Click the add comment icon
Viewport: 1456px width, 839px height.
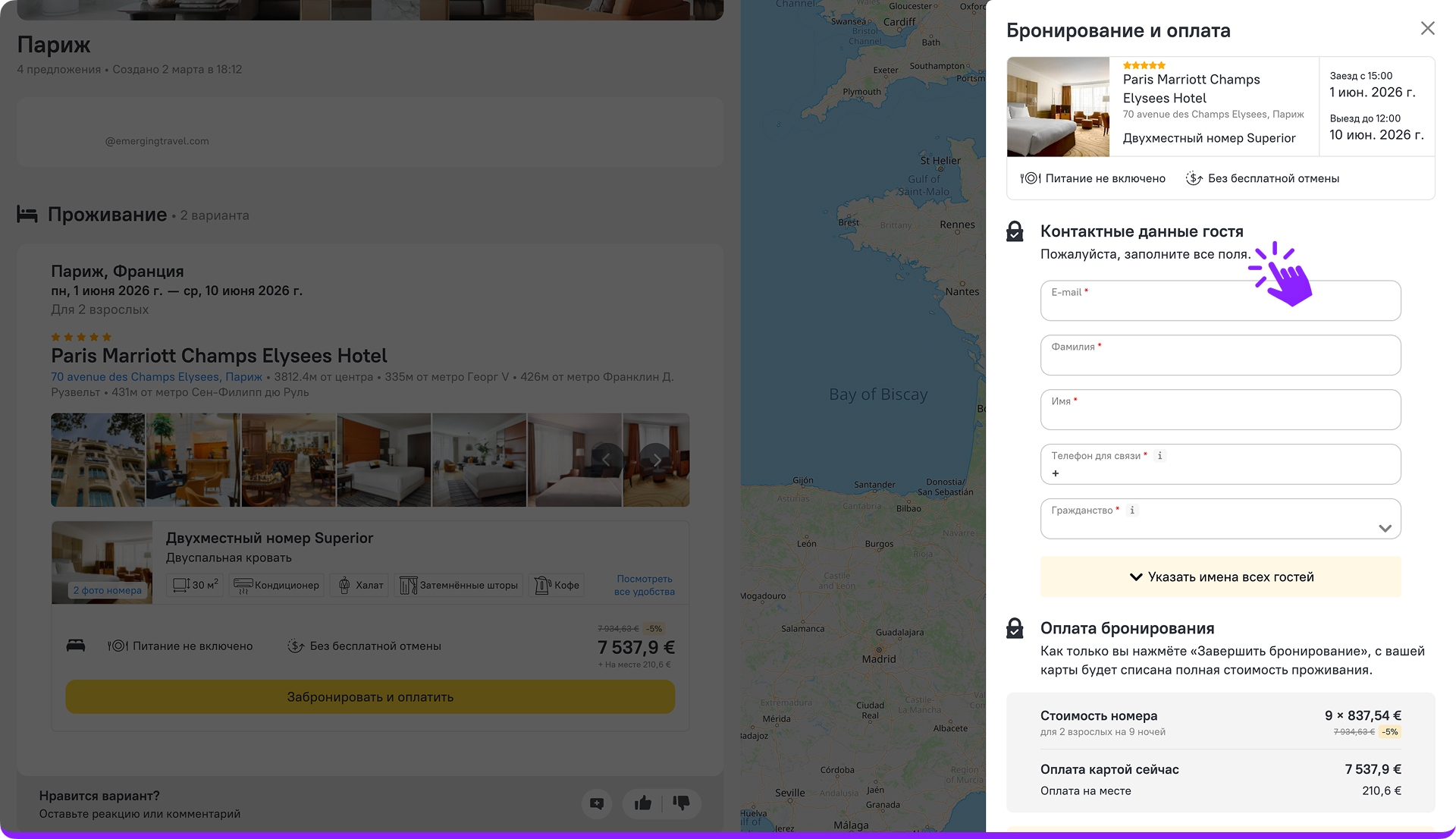597,803
